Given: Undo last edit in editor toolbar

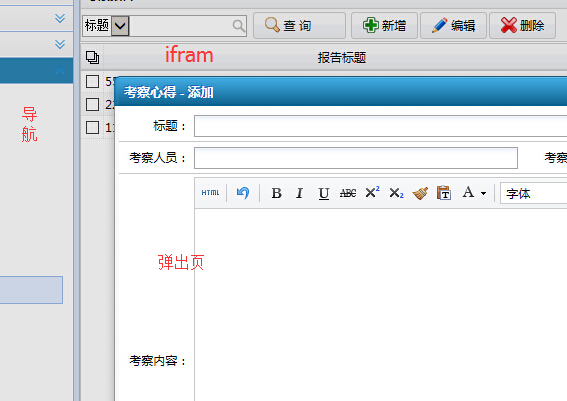Looking at the screenshot, I should (243, 193).
